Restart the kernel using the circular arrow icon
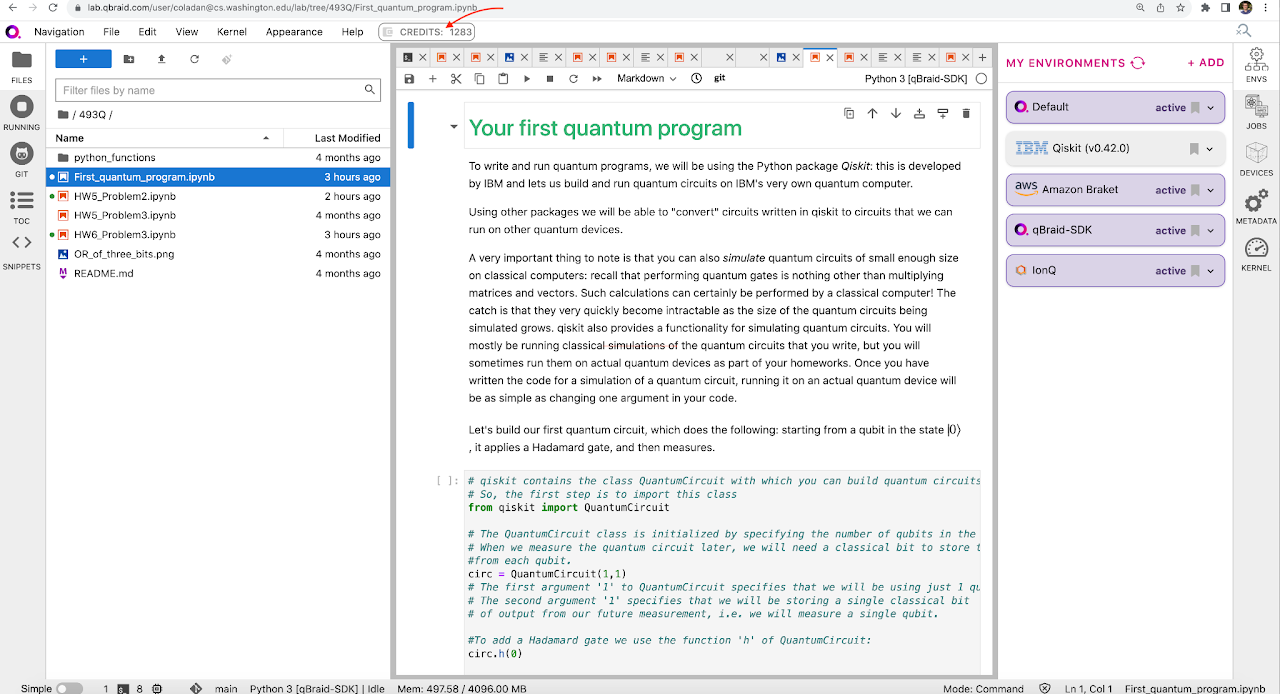This screenshot has width=1280, height=694. click(x=574, y=78)
